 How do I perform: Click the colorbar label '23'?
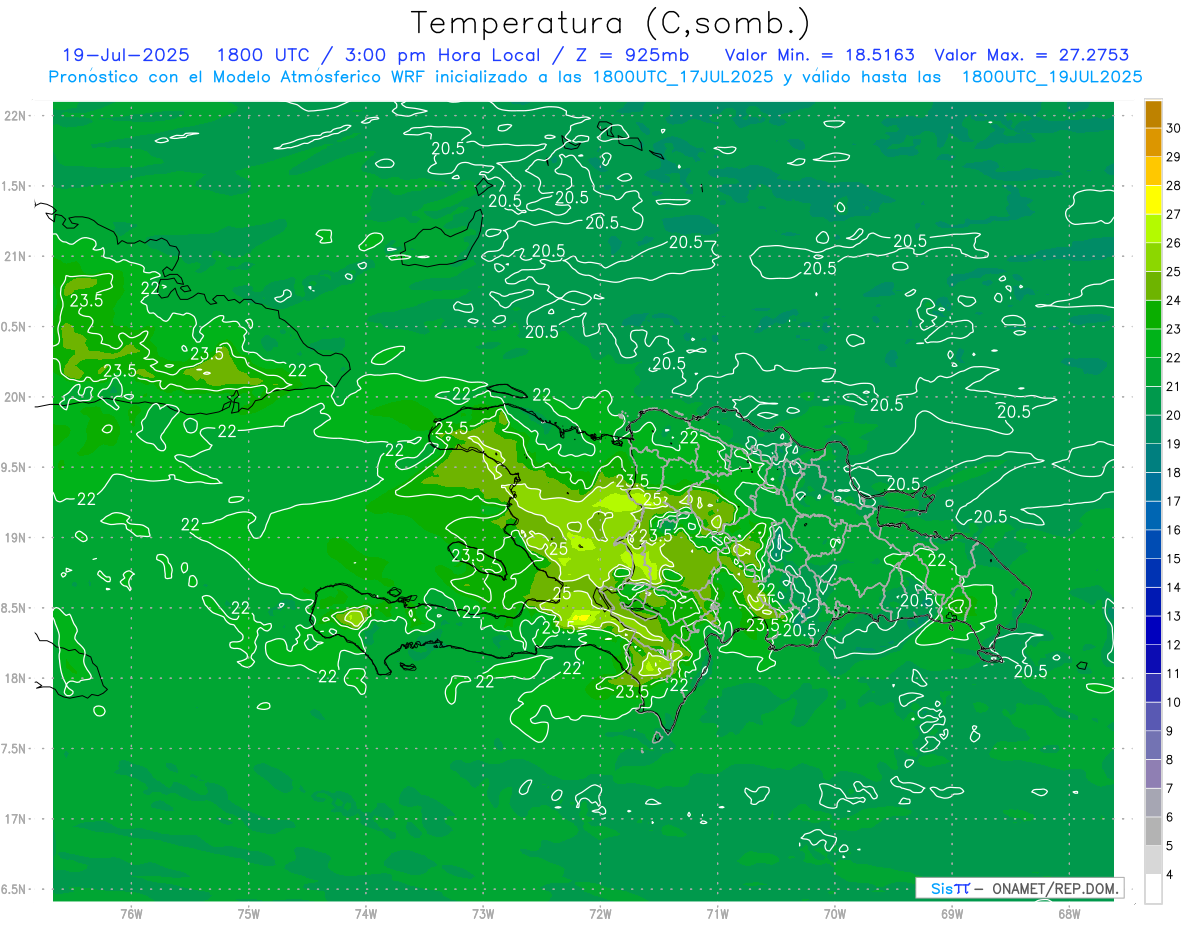1174,329
